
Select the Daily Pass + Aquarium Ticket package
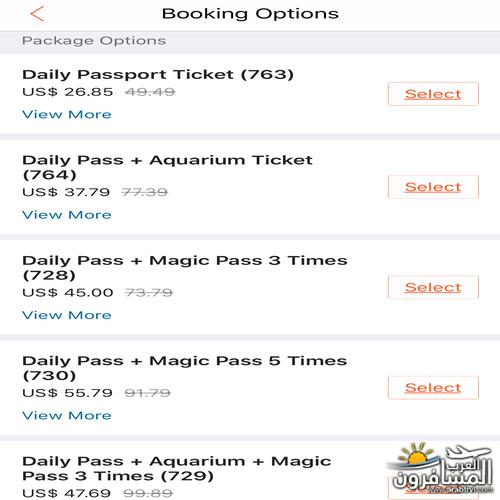433,187
